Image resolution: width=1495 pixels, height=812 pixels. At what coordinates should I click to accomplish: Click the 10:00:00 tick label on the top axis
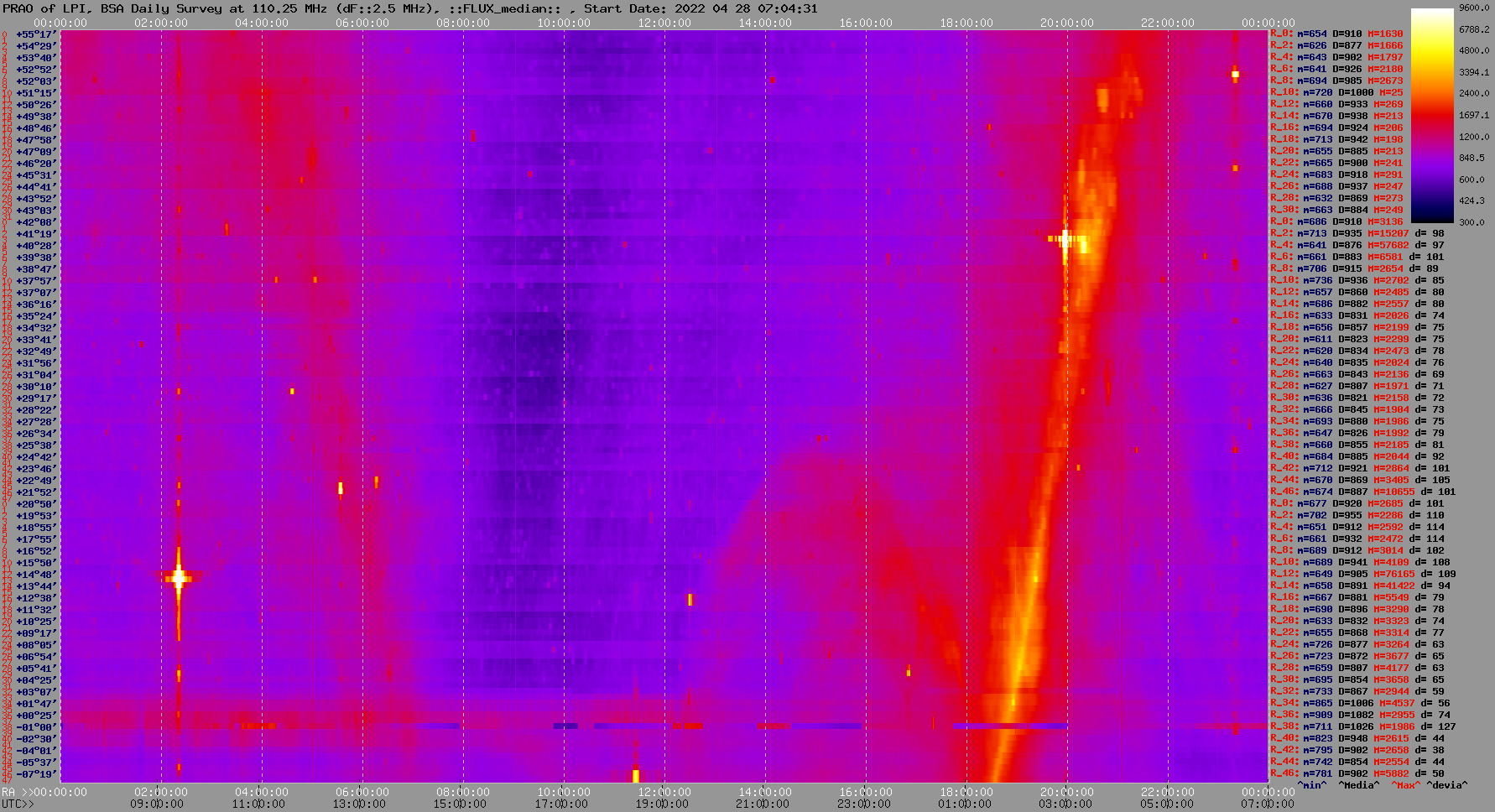[x=564, y=23]
